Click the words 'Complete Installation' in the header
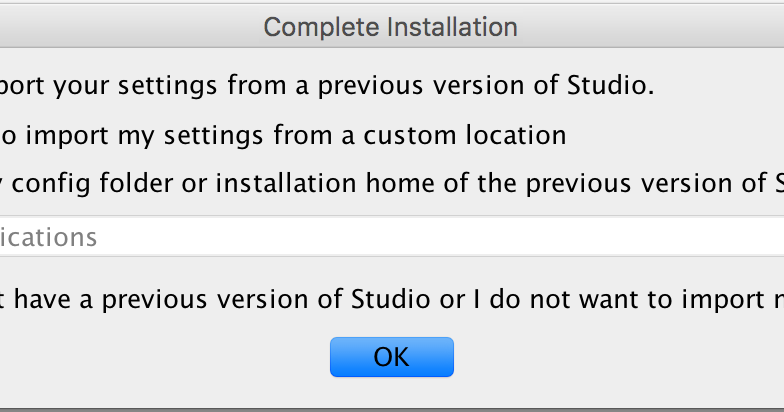Screen dimensions: 784x412 (391, 26)
